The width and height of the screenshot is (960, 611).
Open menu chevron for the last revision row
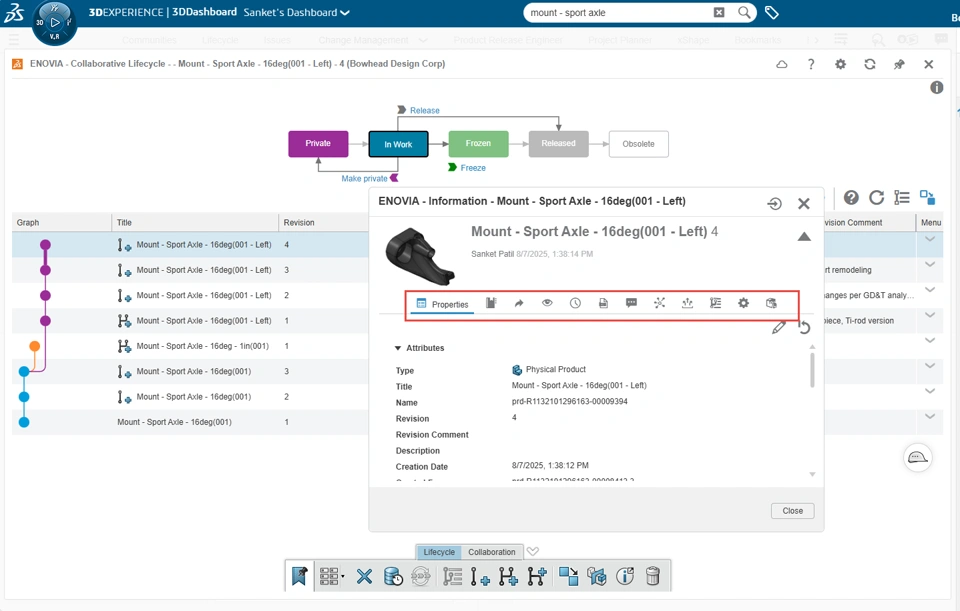tap(930, 416)
